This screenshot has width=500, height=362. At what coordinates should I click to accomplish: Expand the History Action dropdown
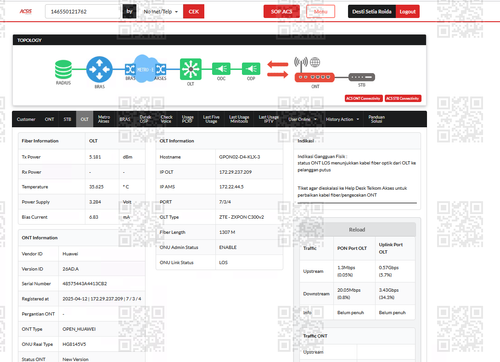point(342,119)
